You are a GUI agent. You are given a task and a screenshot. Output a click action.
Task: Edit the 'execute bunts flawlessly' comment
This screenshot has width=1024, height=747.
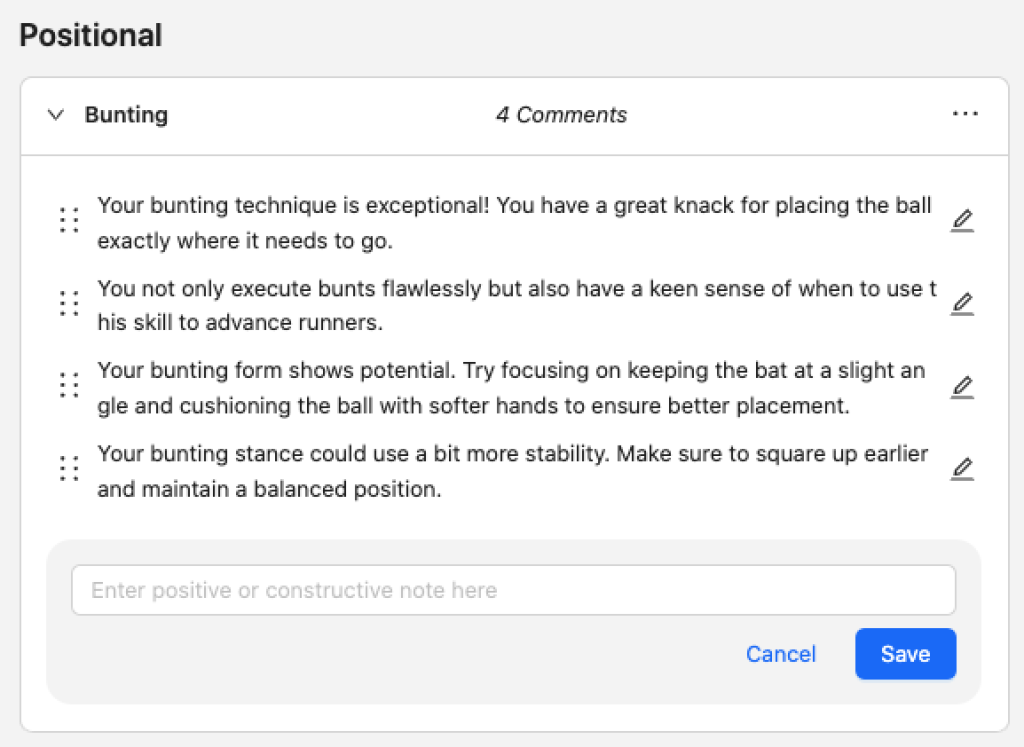(x=962, y=303)
